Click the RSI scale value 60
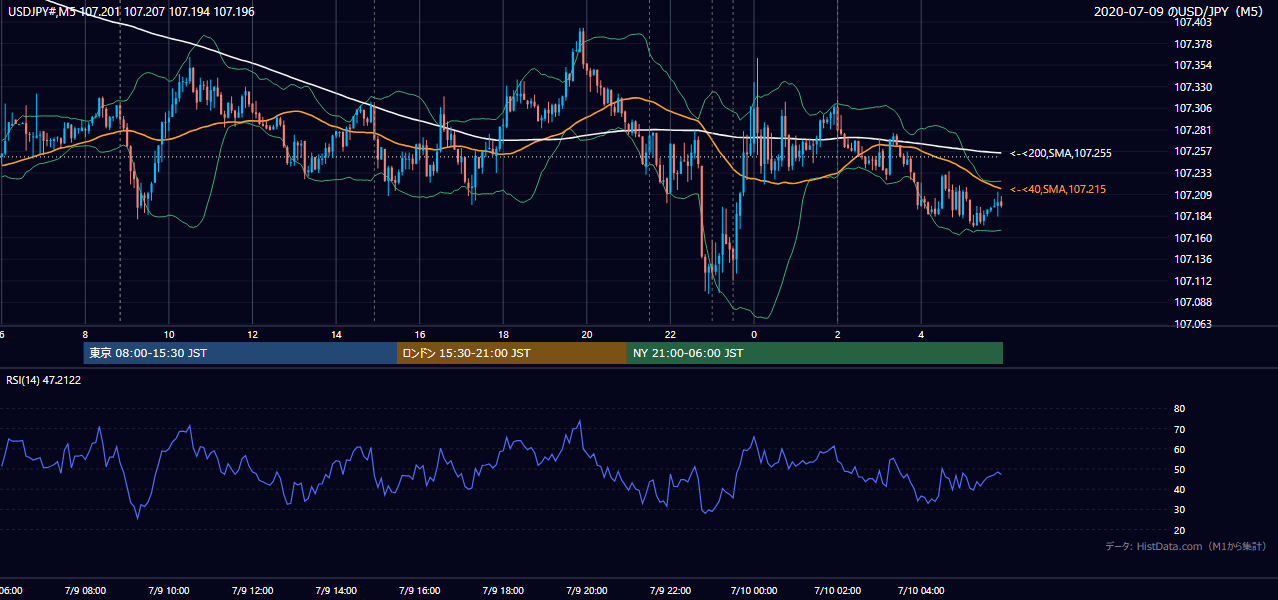The width and height of the screenshot is (1278, 600). [x=1179, y=449]
